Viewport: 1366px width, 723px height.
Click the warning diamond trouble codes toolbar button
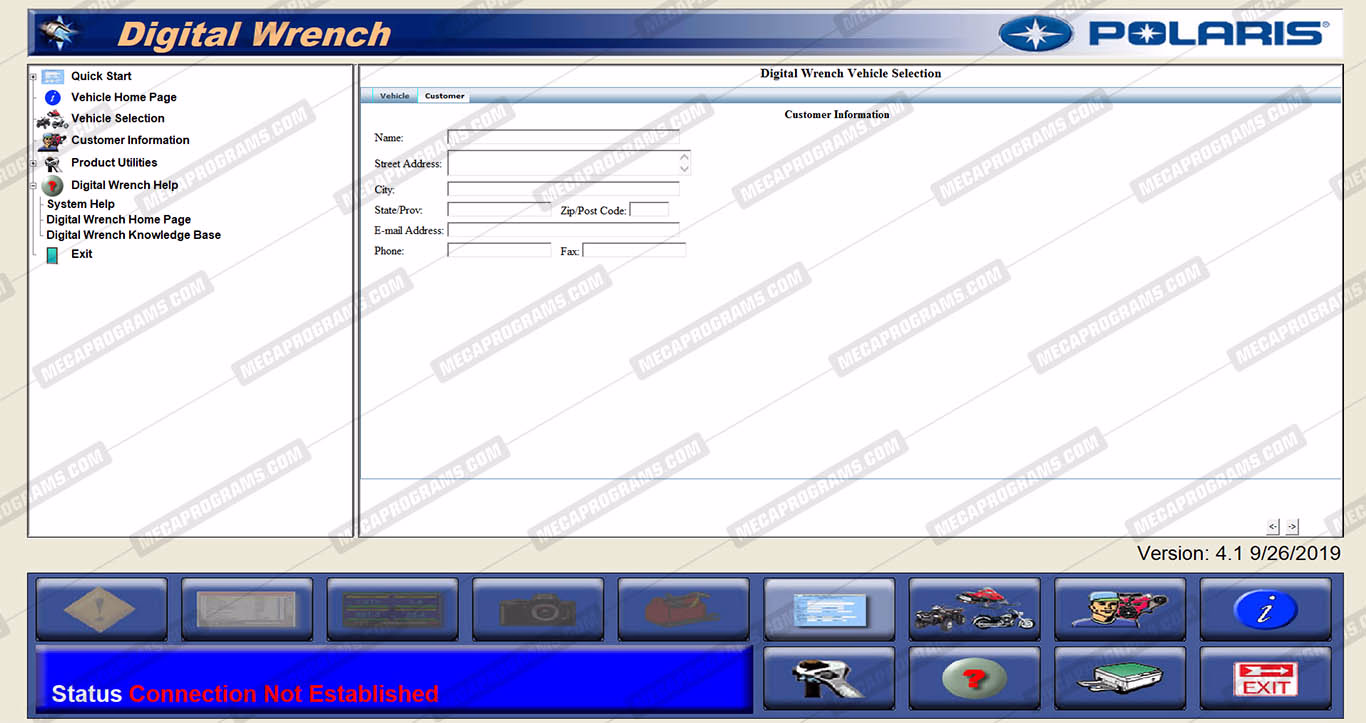click(101, 609)
